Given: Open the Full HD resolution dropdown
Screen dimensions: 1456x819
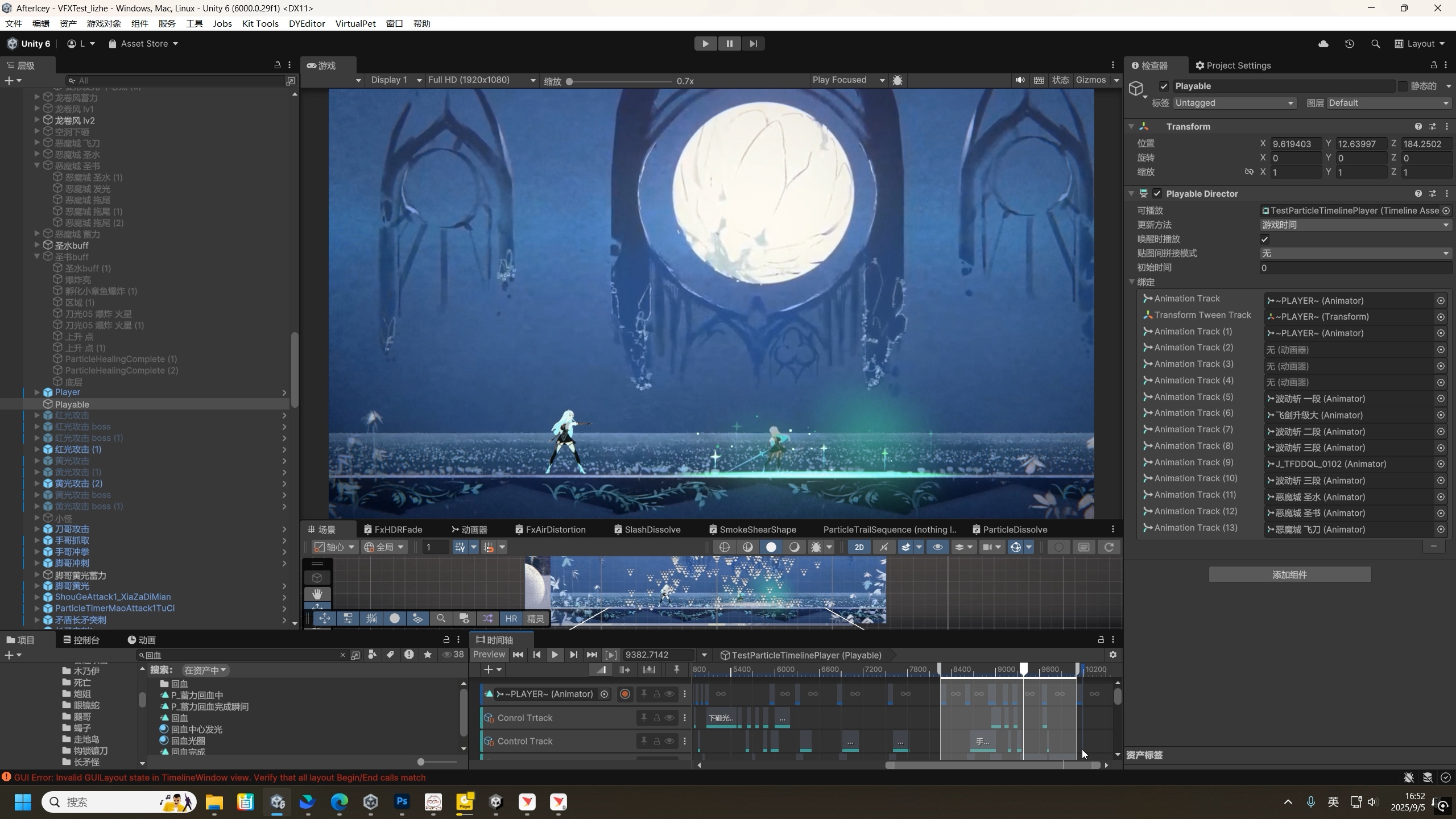Looking at the screenshot, I should pos(481,80).
